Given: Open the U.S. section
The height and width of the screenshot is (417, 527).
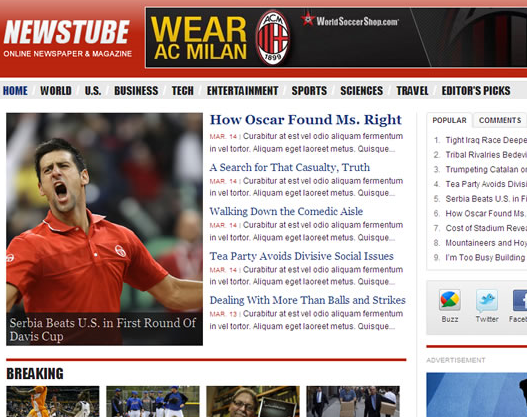Looking at the screenshot, I should (x=93, y=91).
